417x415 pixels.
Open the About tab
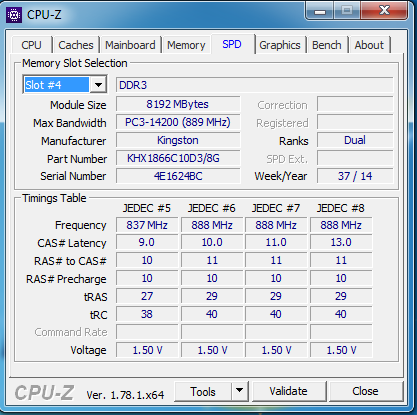tap(369, 45)
